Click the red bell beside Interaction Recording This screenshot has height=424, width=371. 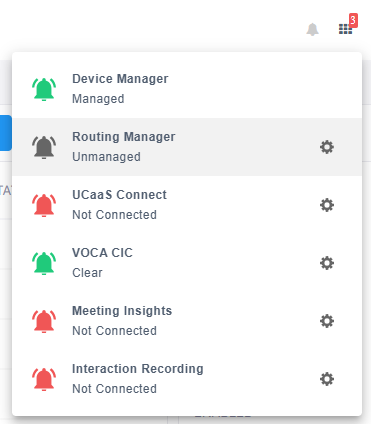point(44,379)
